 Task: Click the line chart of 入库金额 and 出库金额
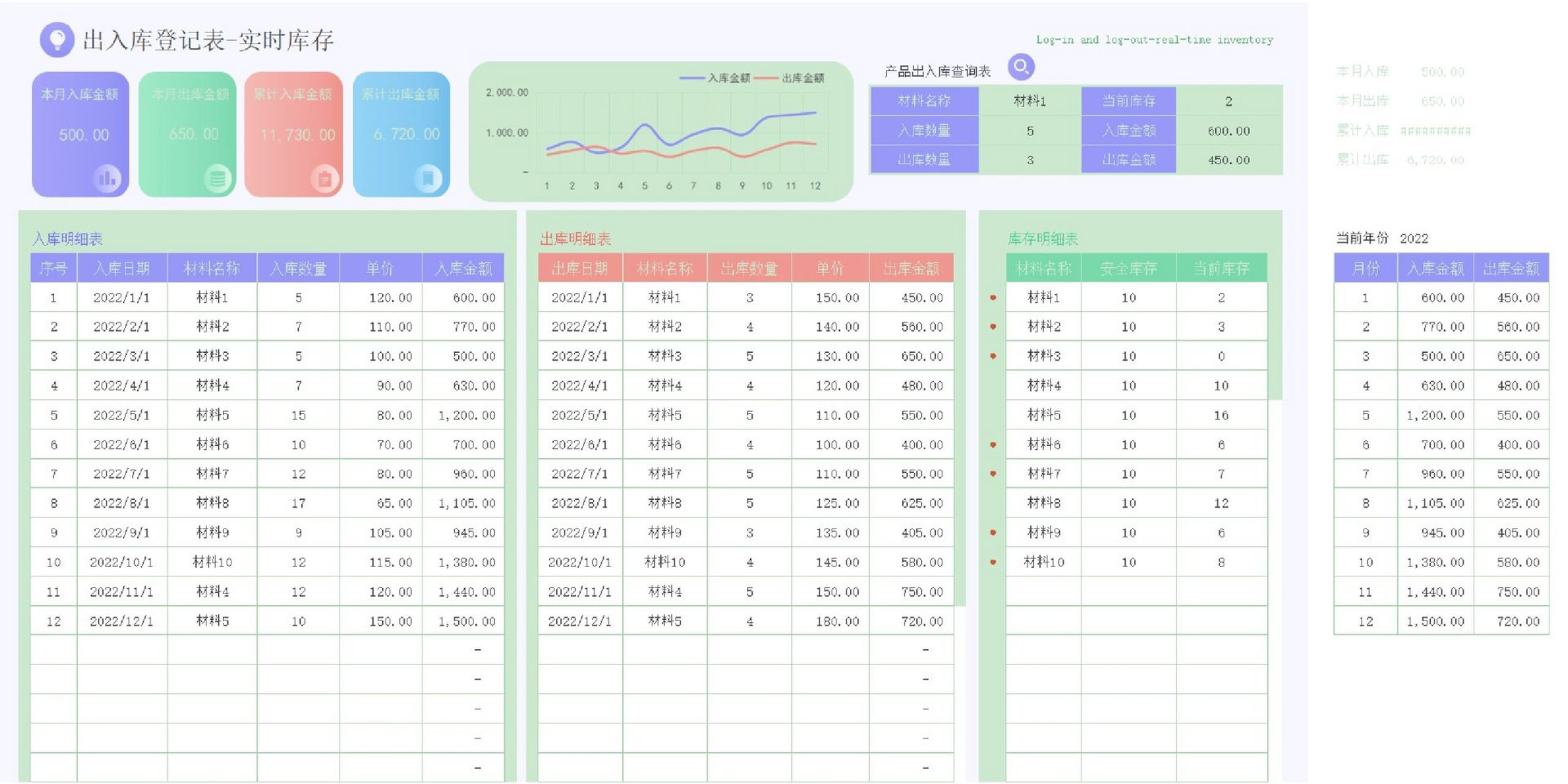pos(661,131)
